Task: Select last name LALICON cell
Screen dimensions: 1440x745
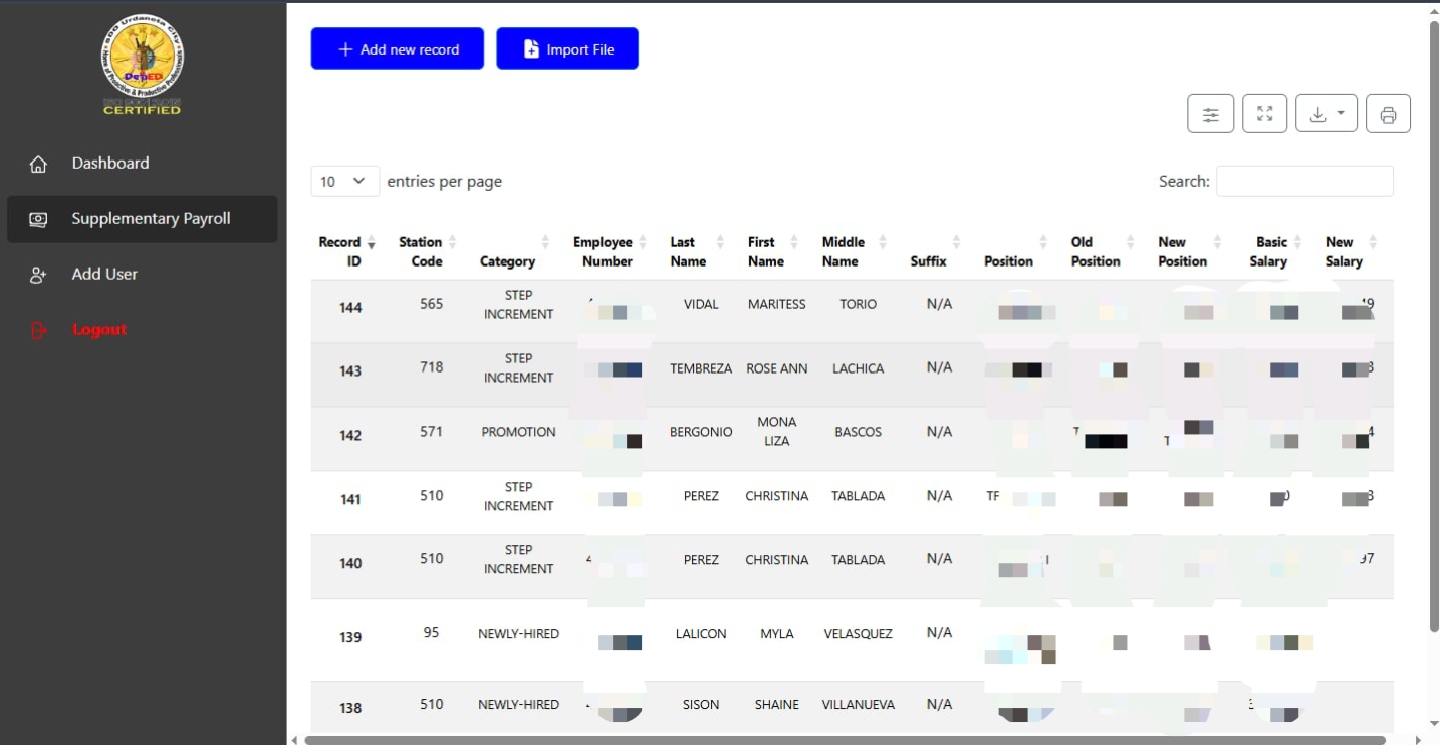Action: [701, 633]
